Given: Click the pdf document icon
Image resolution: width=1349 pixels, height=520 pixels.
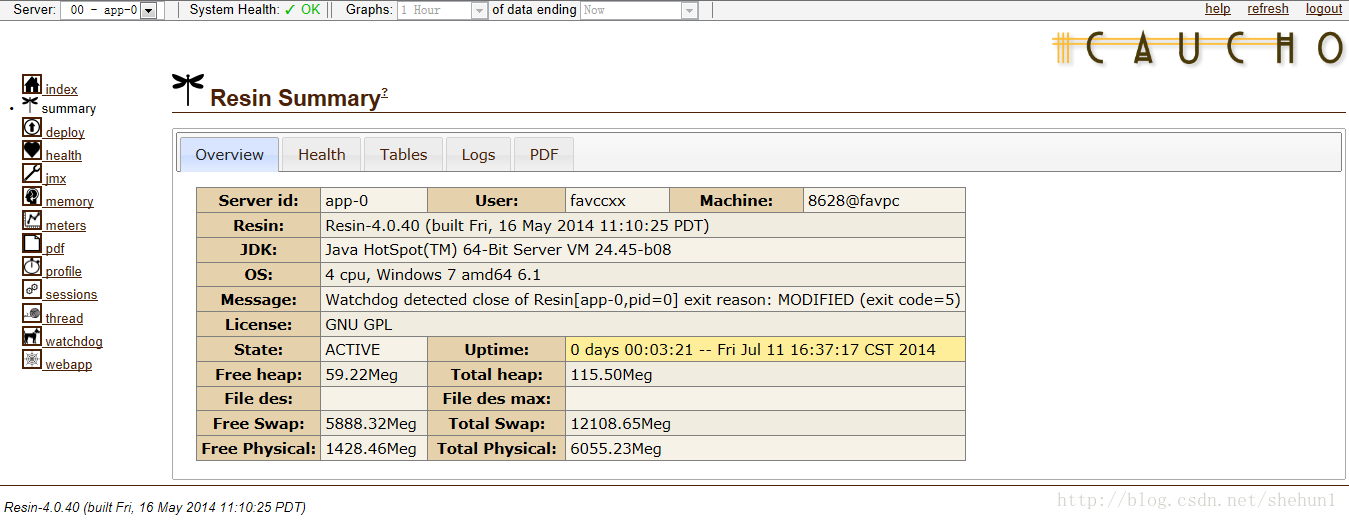Looking at the screenshot, I should coord(32,244).
